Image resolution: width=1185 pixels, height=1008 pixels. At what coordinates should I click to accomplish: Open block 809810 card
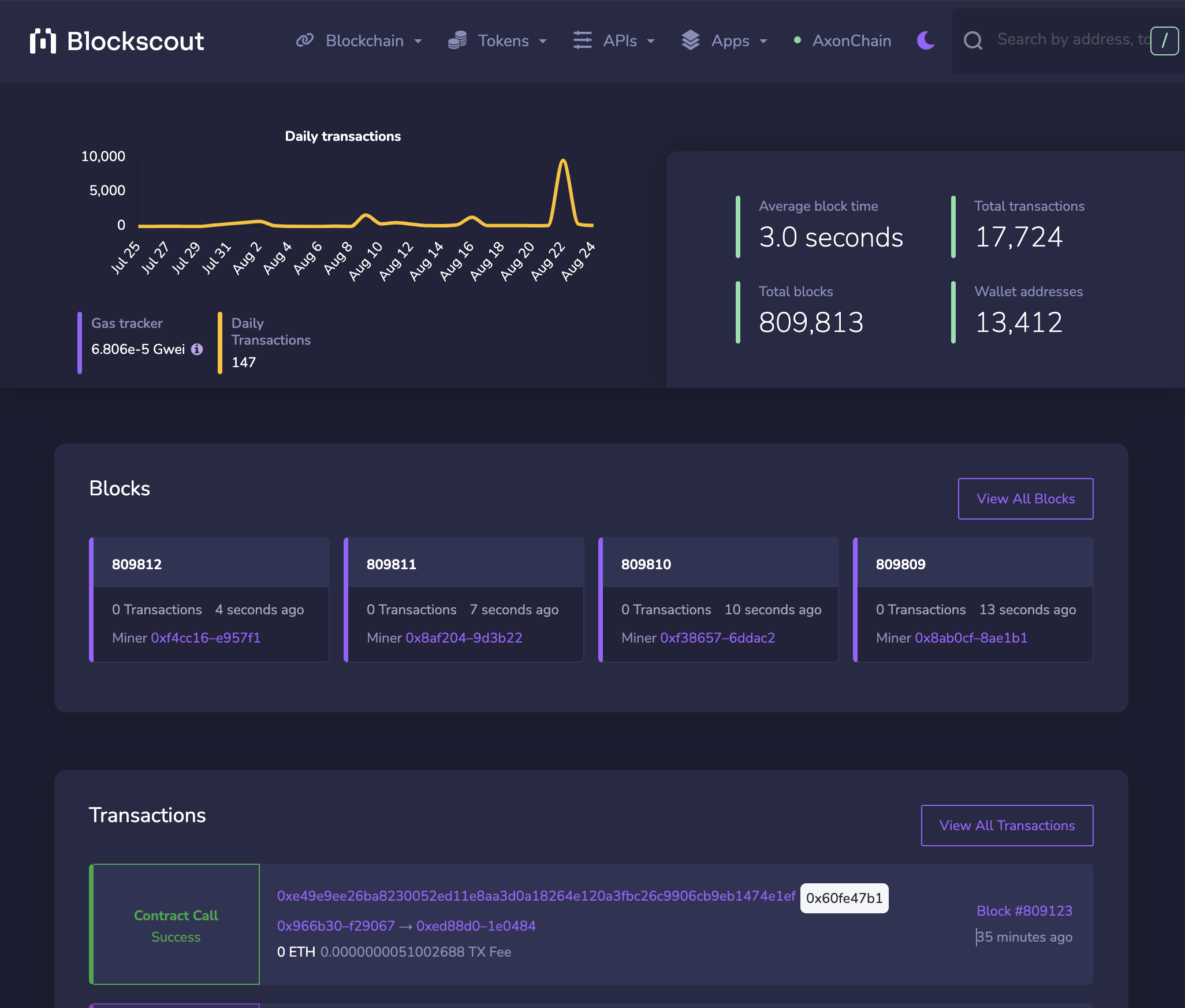coord(646,564)
